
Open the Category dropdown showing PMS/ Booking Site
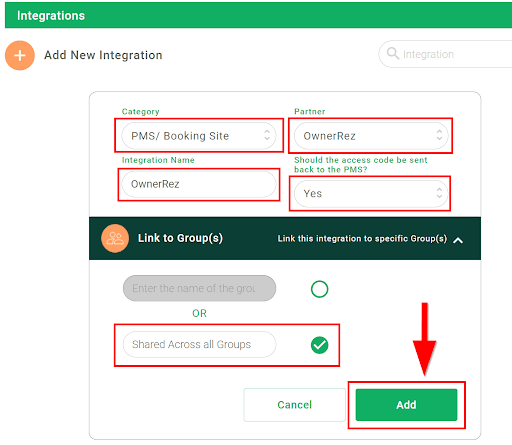pos(199,136)
